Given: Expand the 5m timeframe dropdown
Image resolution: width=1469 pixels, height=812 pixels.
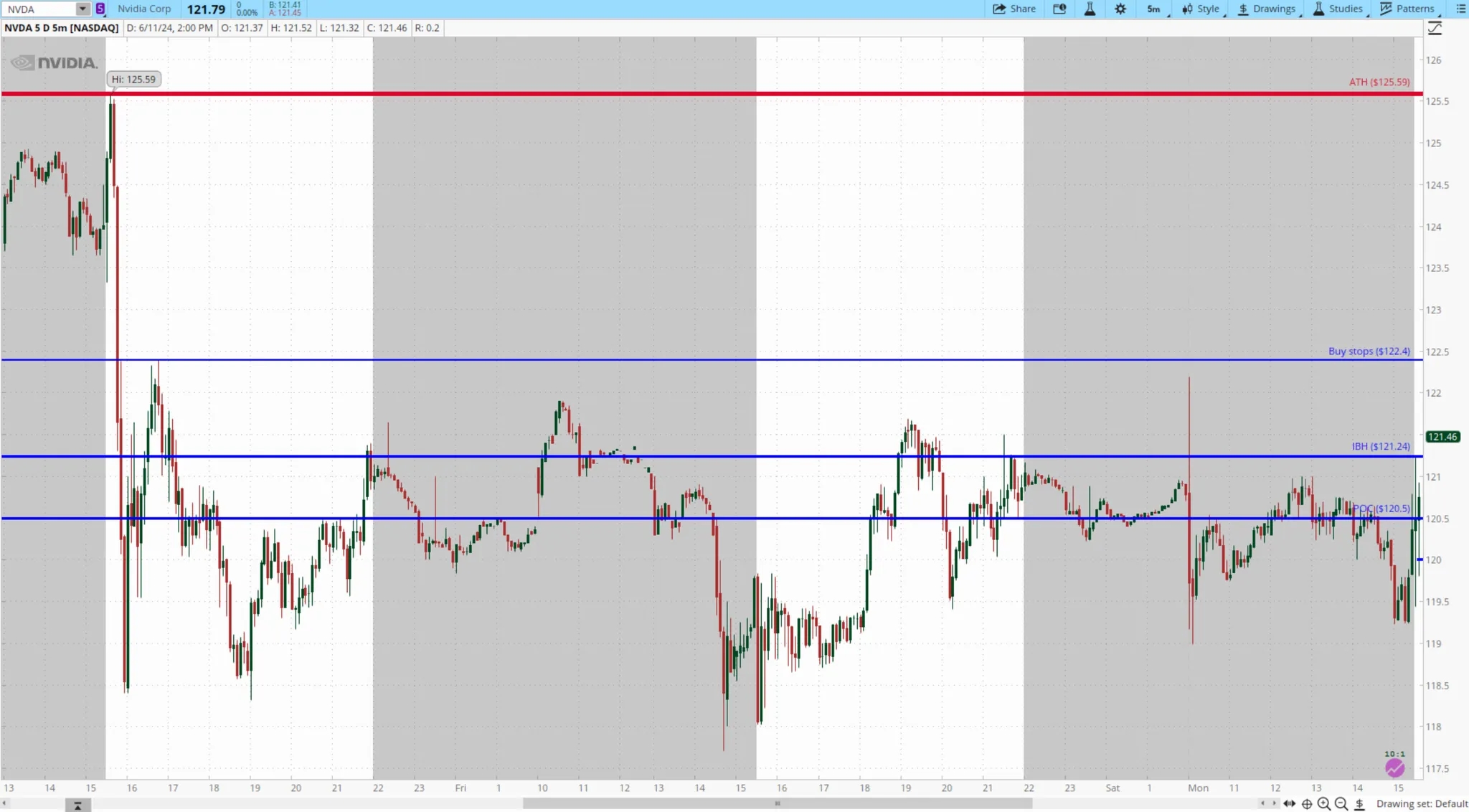Looking at the screenshot, I should [1155, 9].
